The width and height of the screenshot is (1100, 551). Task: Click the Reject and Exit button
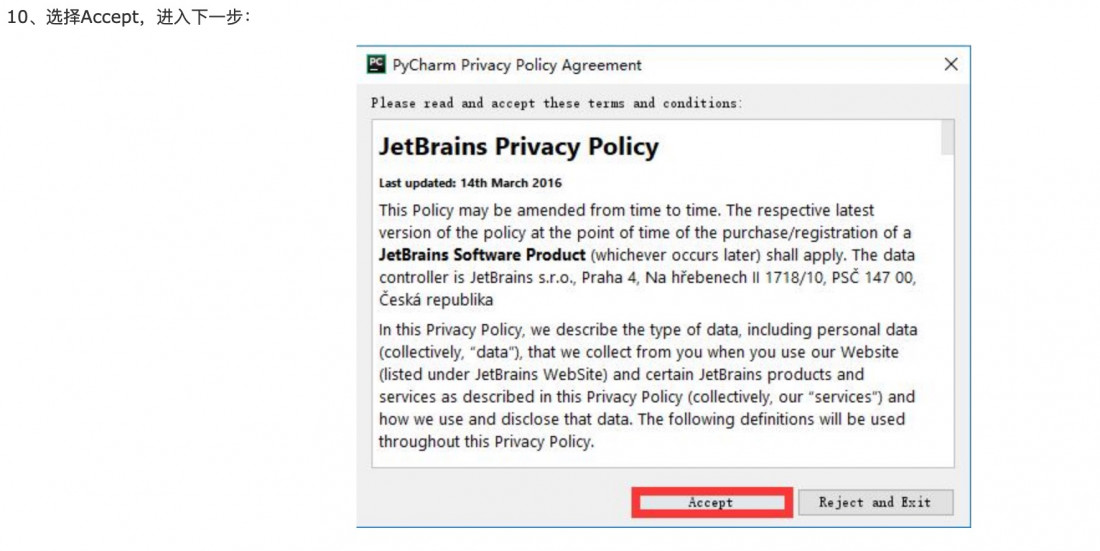[x=876, y=503]
